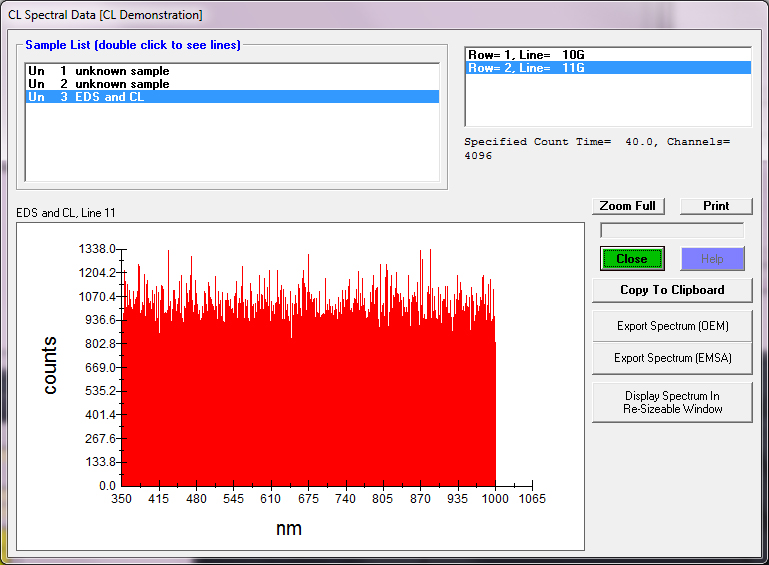Copy the spectrum to clipboard

coord(672,290)
